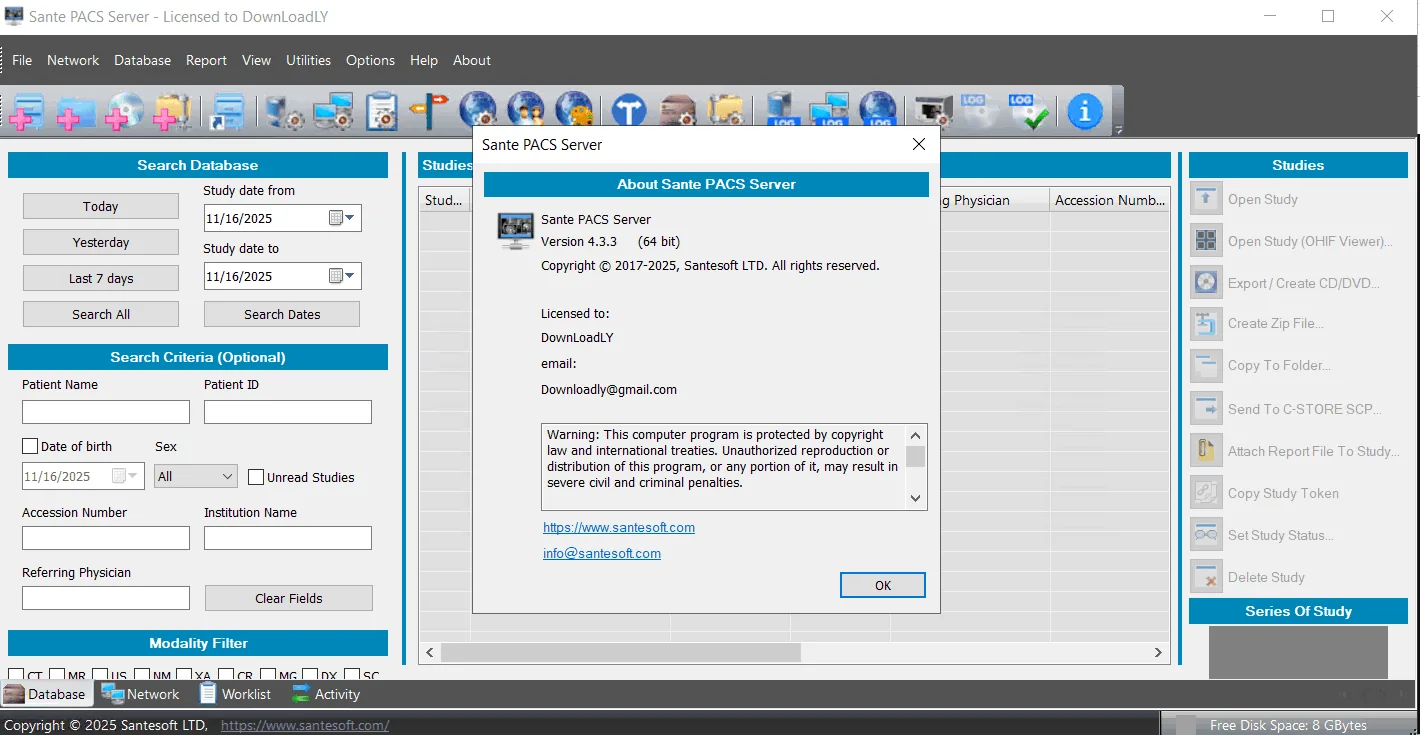Click the Delete Study icon
The width and height of the screenshot is (1420, 735).
(1207, 577)
